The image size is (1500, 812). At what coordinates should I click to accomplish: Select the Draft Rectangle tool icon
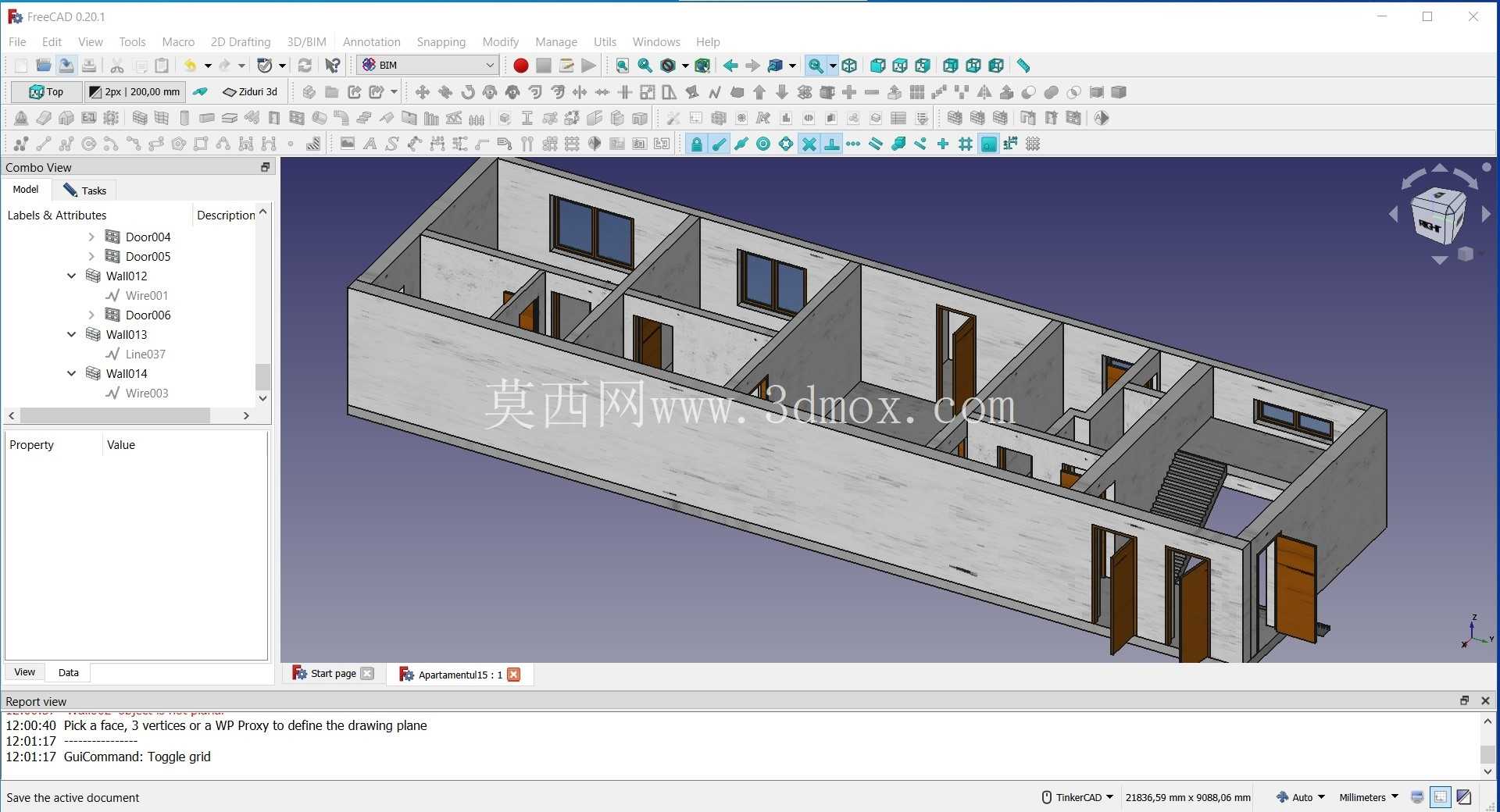pos(201,144)
